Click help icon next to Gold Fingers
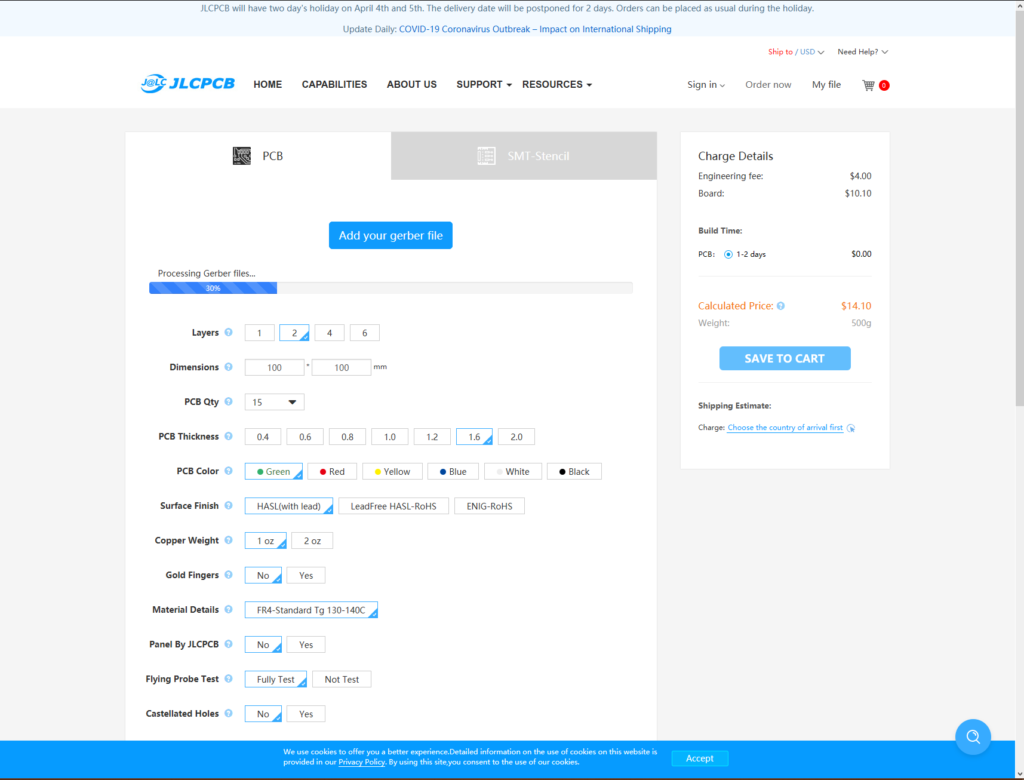The width and height of the screenshot is (1024, 780). click(229, 574)
